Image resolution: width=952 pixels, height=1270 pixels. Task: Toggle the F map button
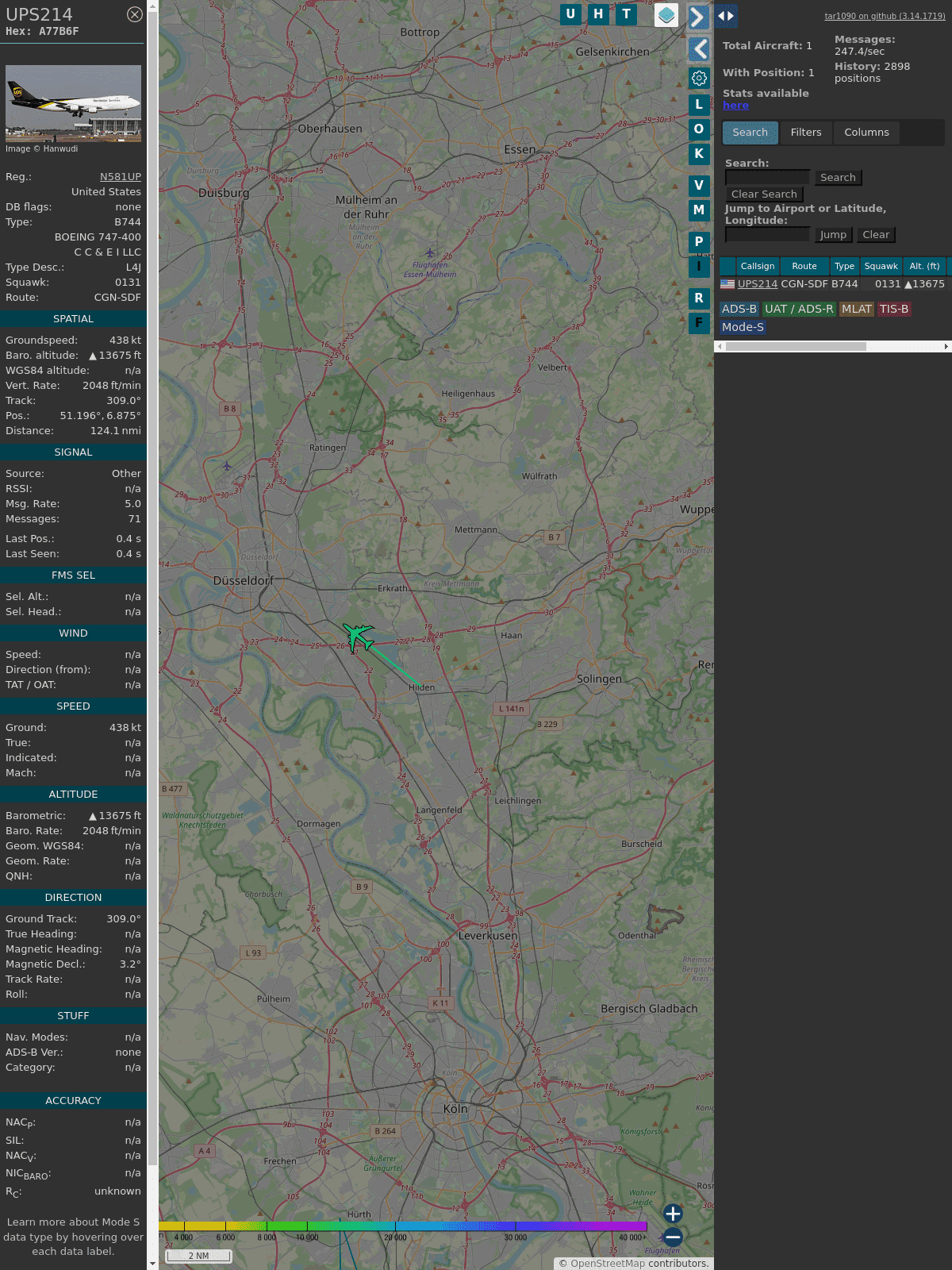[699, 322]
